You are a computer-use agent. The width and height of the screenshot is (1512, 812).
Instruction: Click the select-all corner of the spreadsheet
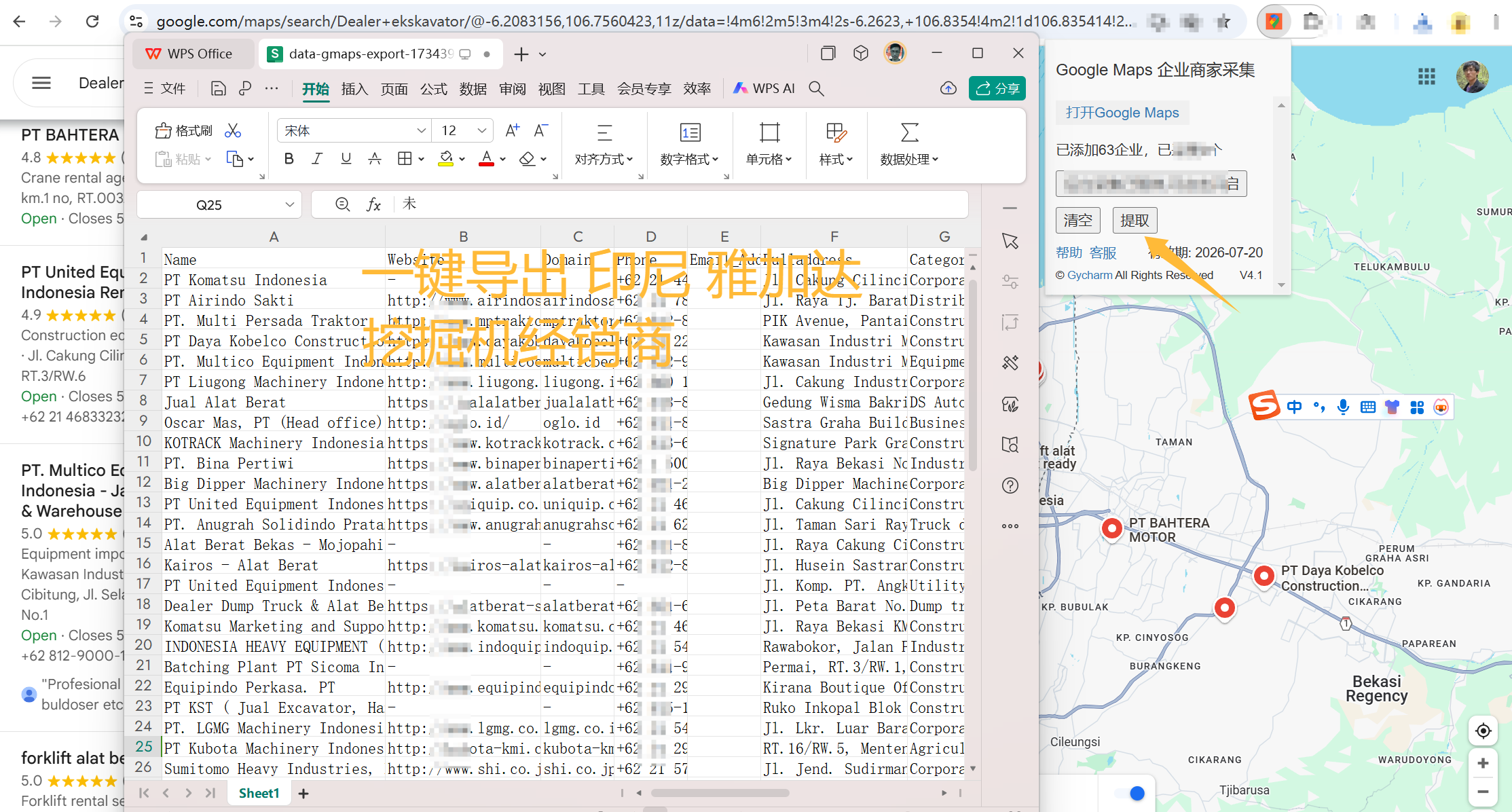pyautogui.click(x=143, y=237)
